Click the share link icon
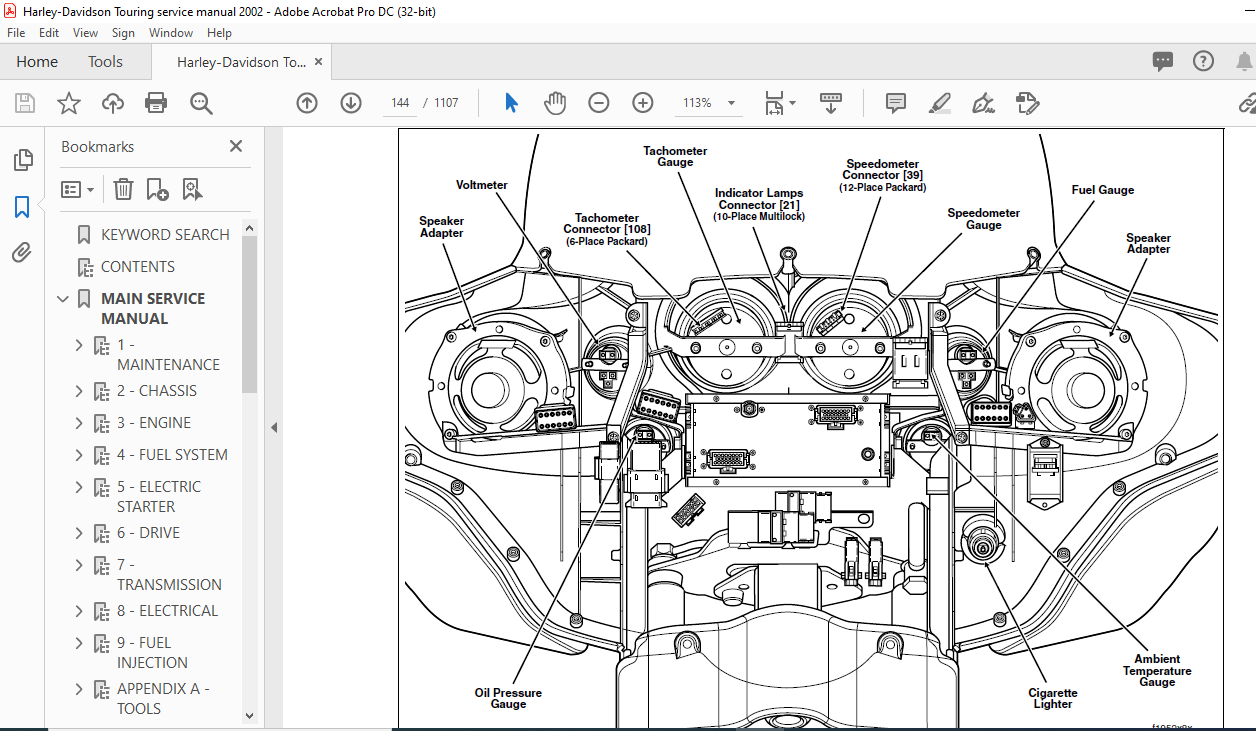Viewport: 1256px width, 731px height. tap(1247, 103)
